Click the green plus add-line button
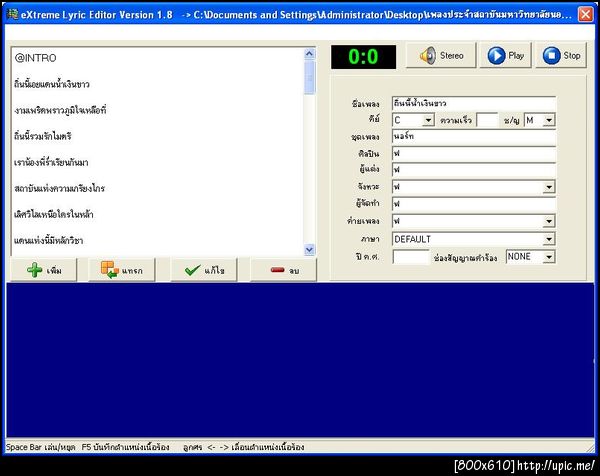600x476 pixels. click(x=44, y=270)
